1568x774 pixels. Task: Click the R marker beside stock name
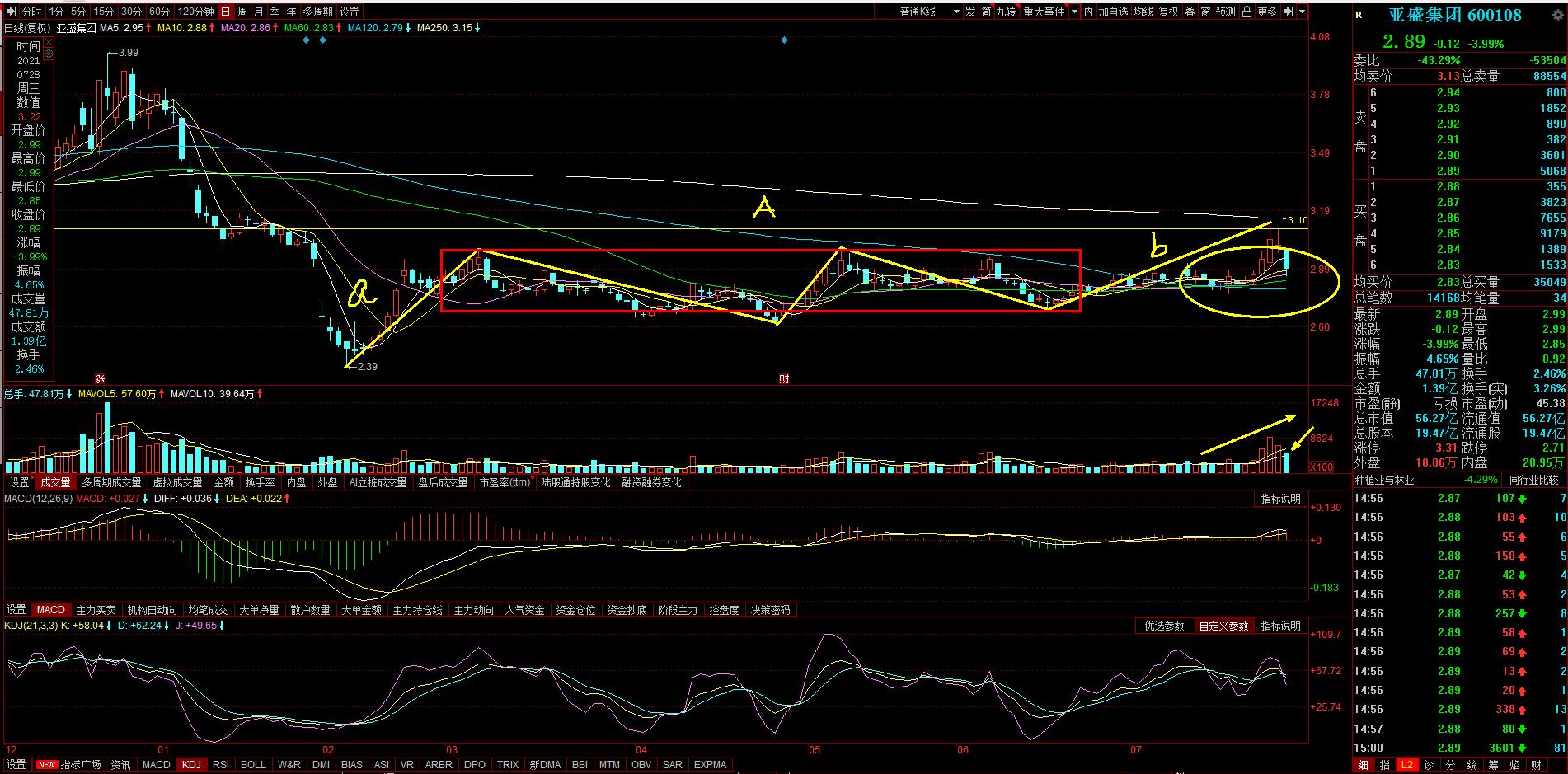(1359, 15)
